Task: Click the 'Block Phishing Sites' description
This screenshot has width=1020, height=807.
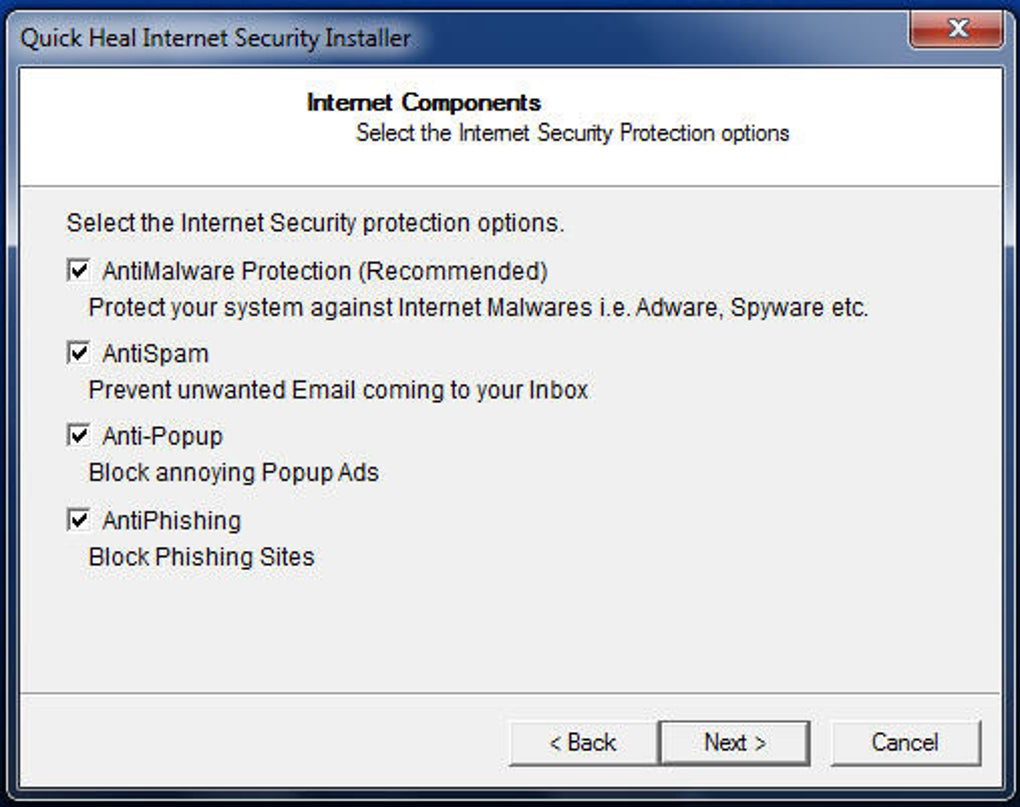Action: click(x=201, y=557)
